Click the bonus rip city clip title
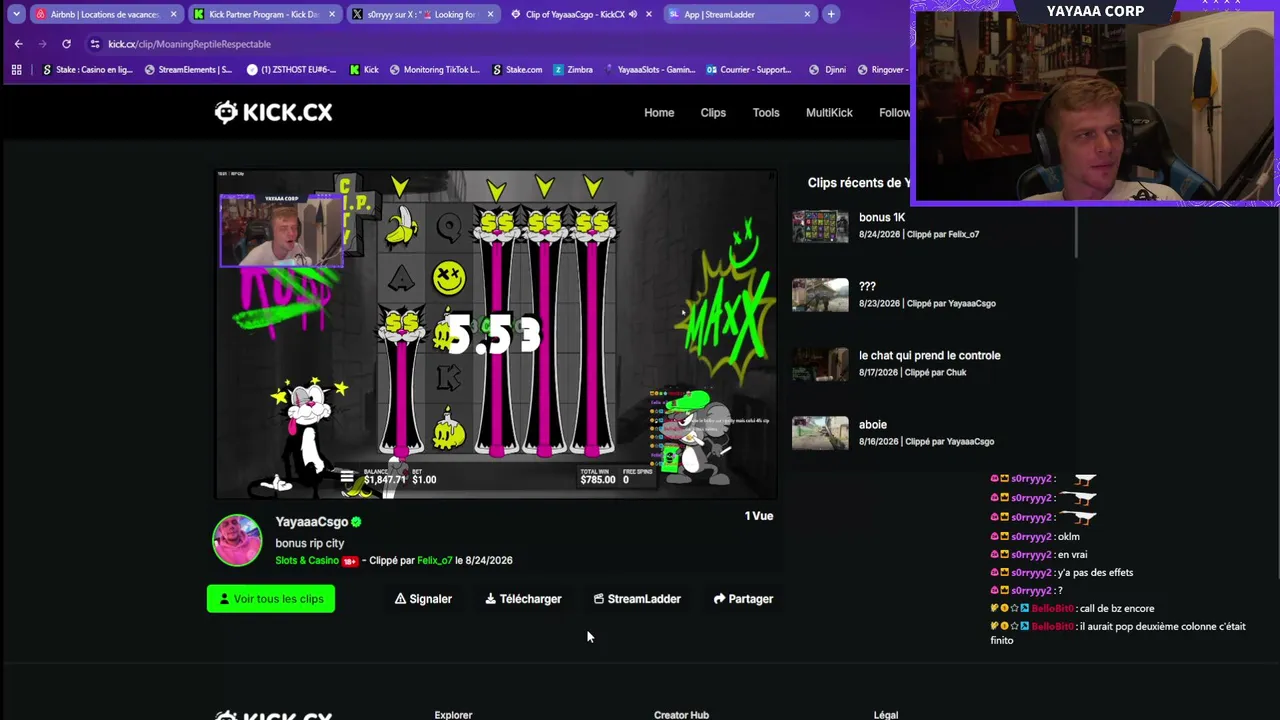This screenshot has width=1280, height=720. pos(310,543)
